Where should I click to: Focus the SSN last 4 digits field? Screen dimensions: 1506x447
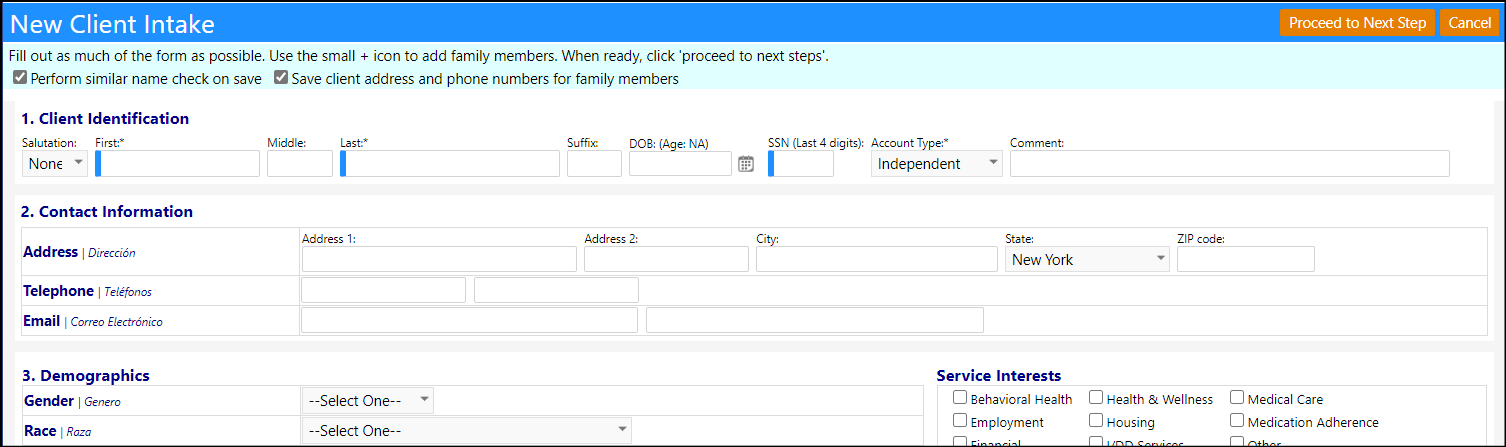(801, 164)
